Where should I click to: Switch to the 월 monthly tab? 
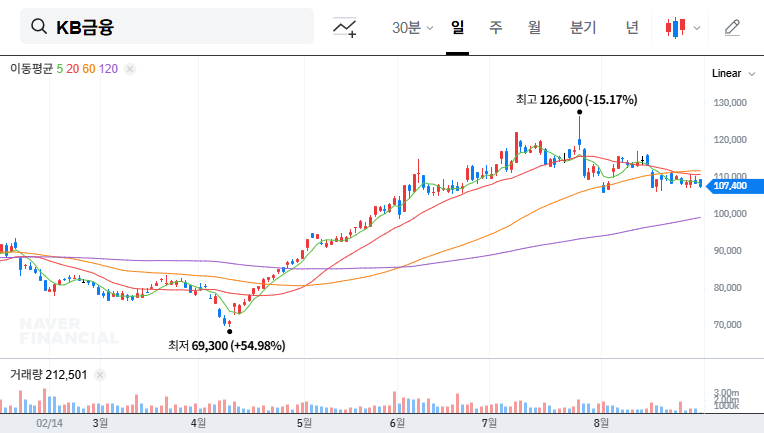coord(534,27)
